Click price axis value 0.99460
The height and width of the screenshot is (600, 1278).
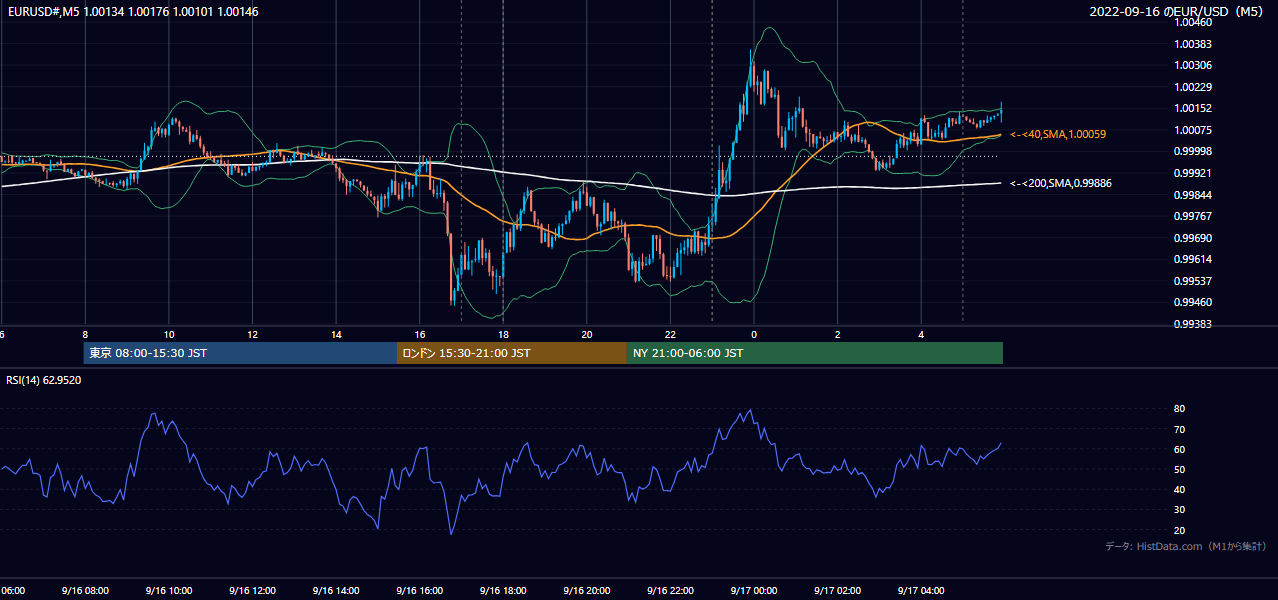(1193, 302)
